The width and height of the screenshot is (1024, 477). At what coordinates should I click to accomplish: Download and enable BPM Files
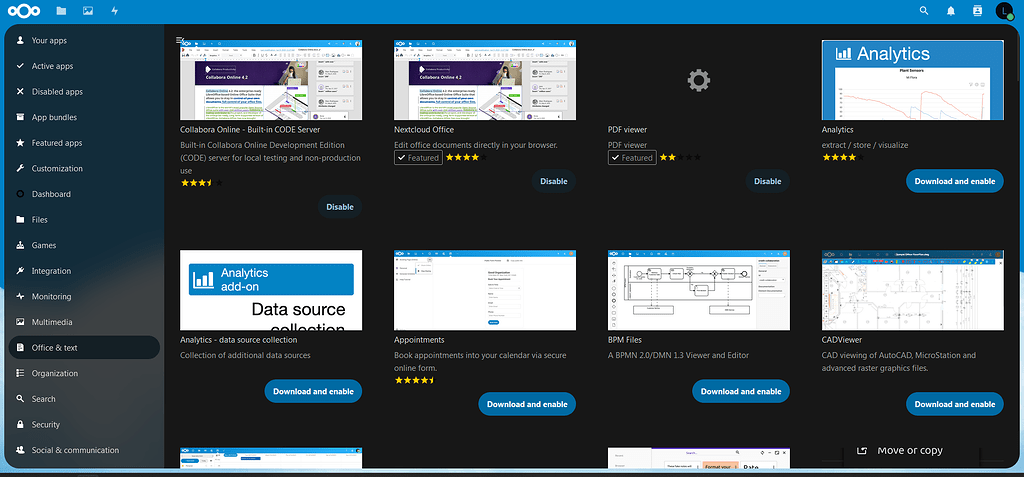click(x=741, y=391)
